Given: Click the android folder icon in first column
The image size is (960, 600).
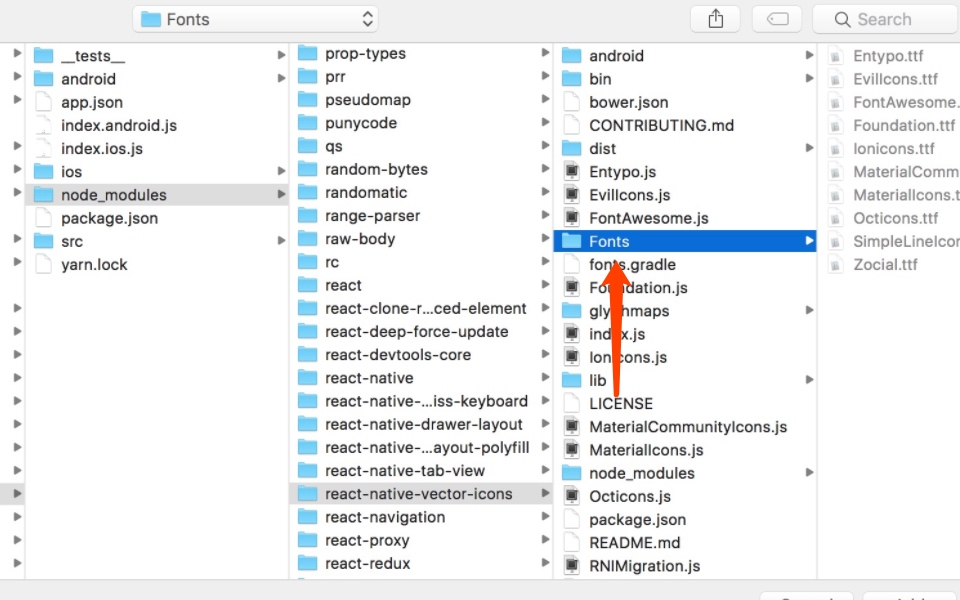Looking at the screenshot, I should point(43,78).
